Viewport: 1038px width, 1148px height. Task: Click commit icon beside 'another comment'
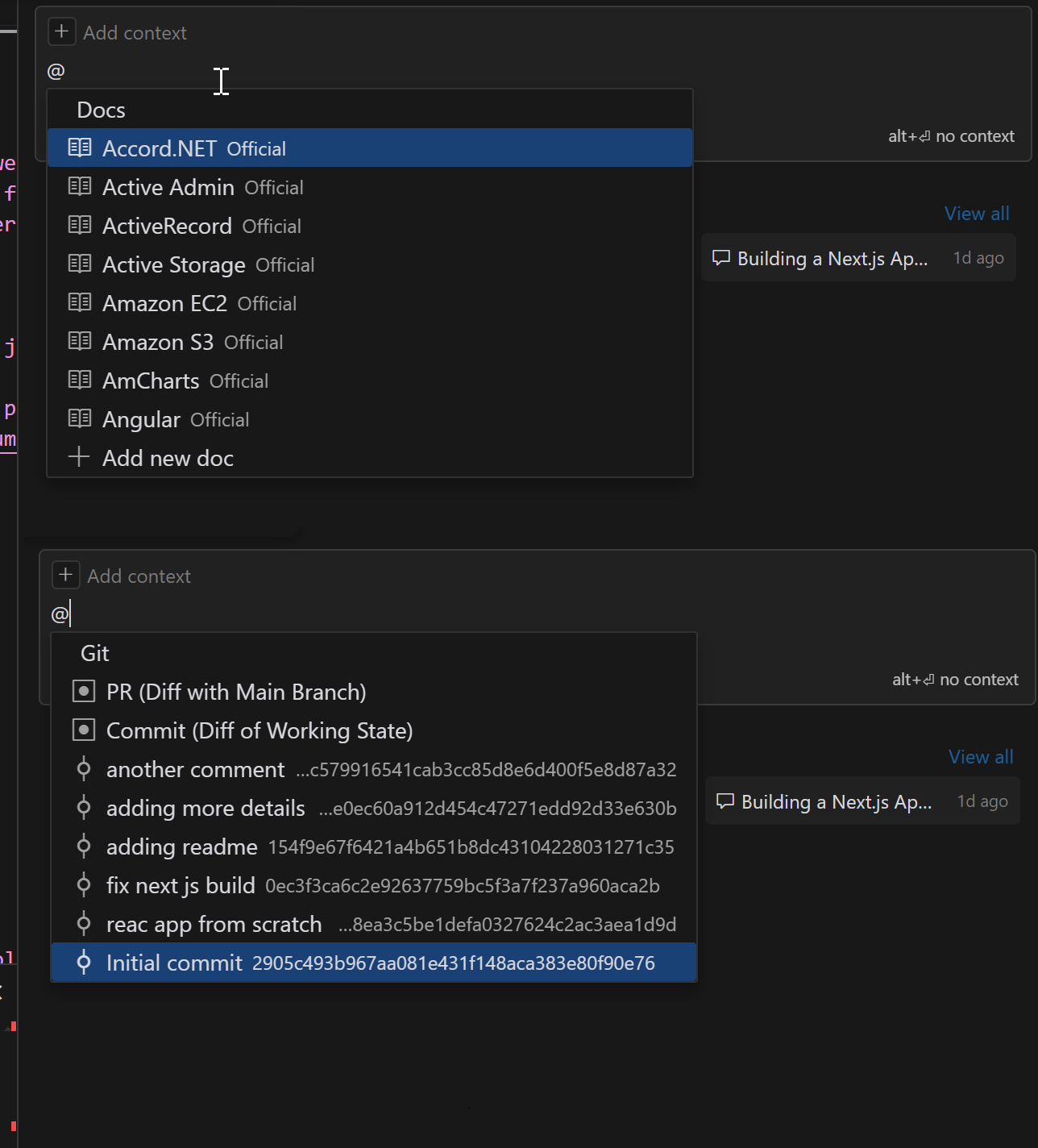pos(84,769)
